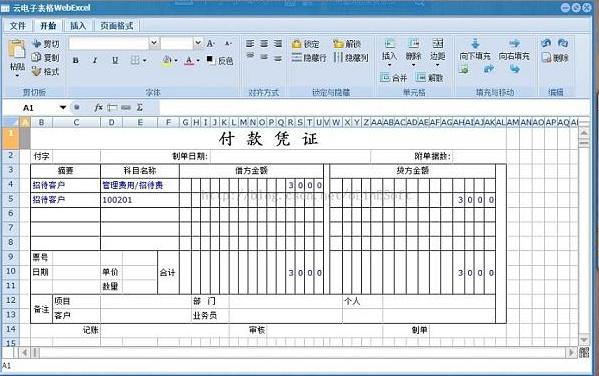
Task: Open the A1 name box dropdown
Action: tap(63, 108)
